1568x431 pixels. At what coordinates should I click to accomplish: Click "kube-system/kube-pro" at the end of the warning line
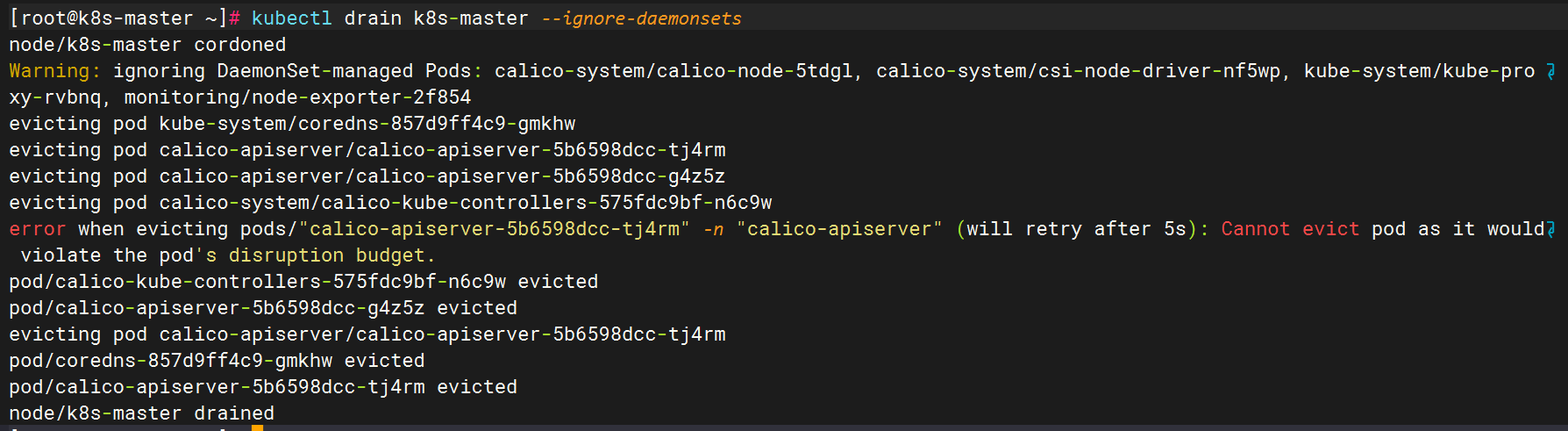tap(1420, 71)
